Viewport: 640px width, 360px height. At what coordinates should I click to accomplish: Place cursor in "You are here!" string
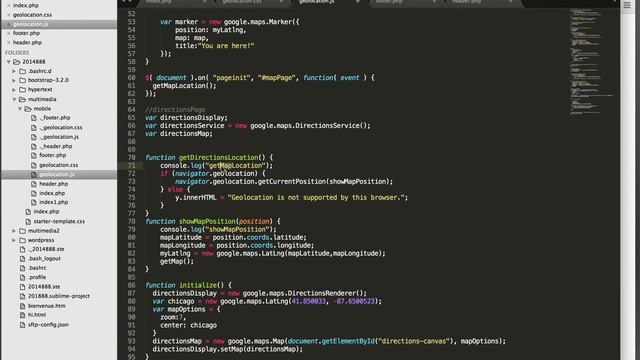[x=226, y=46]
